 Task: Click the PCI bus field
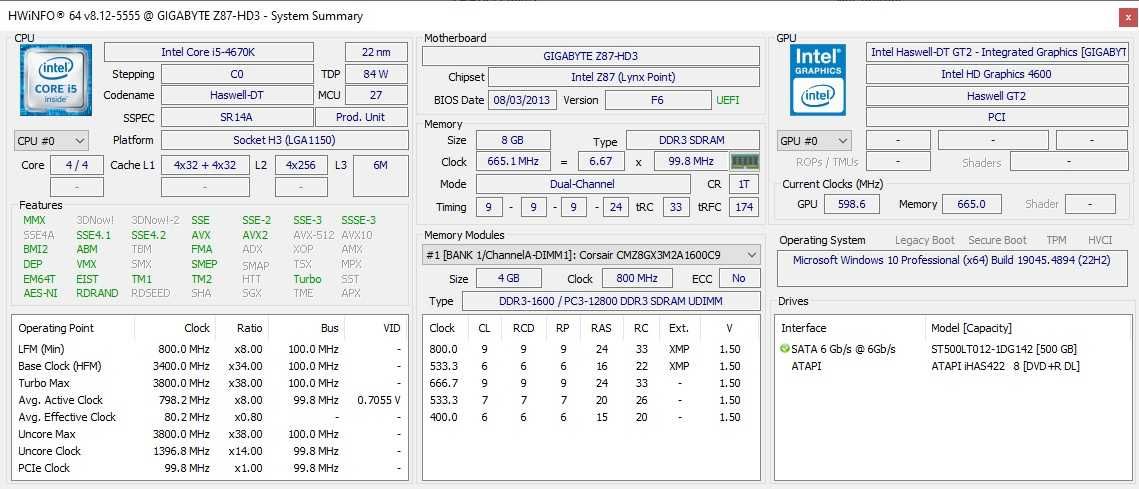tap(996, 117)
